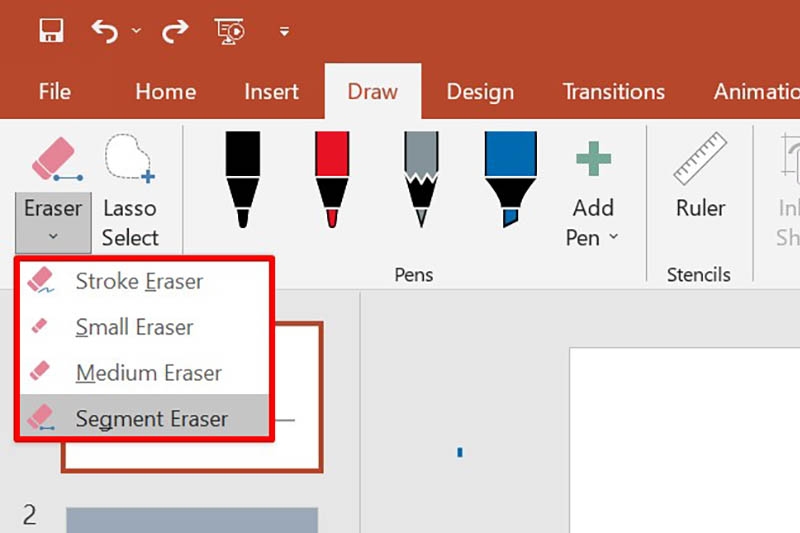Switch to the Insert tab
Image resolution: width=800 pixels, height=533 pixels.
coord(271,92)
